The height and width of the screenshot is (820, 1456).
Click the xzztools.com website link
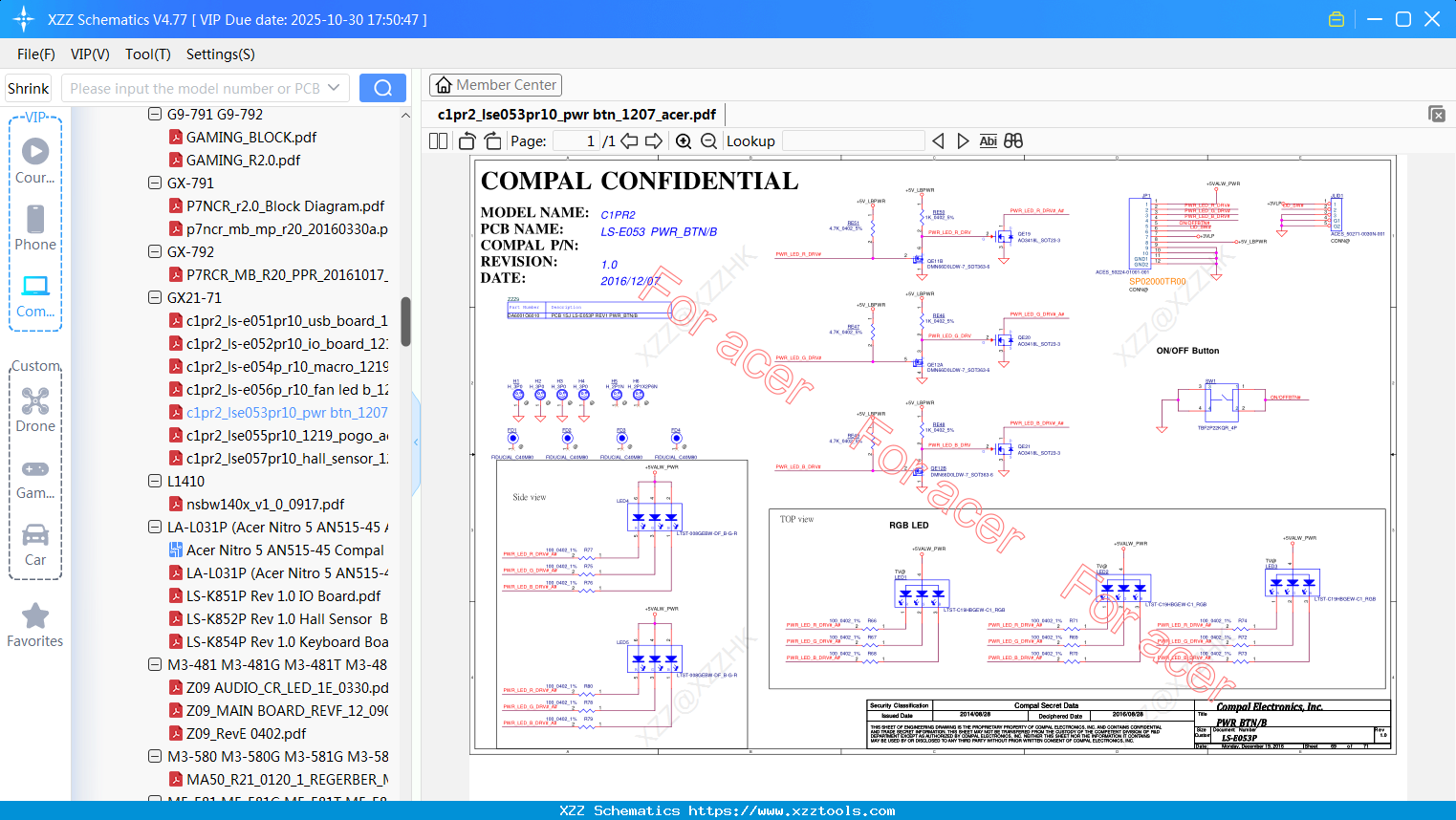click(x=792, y=810)
